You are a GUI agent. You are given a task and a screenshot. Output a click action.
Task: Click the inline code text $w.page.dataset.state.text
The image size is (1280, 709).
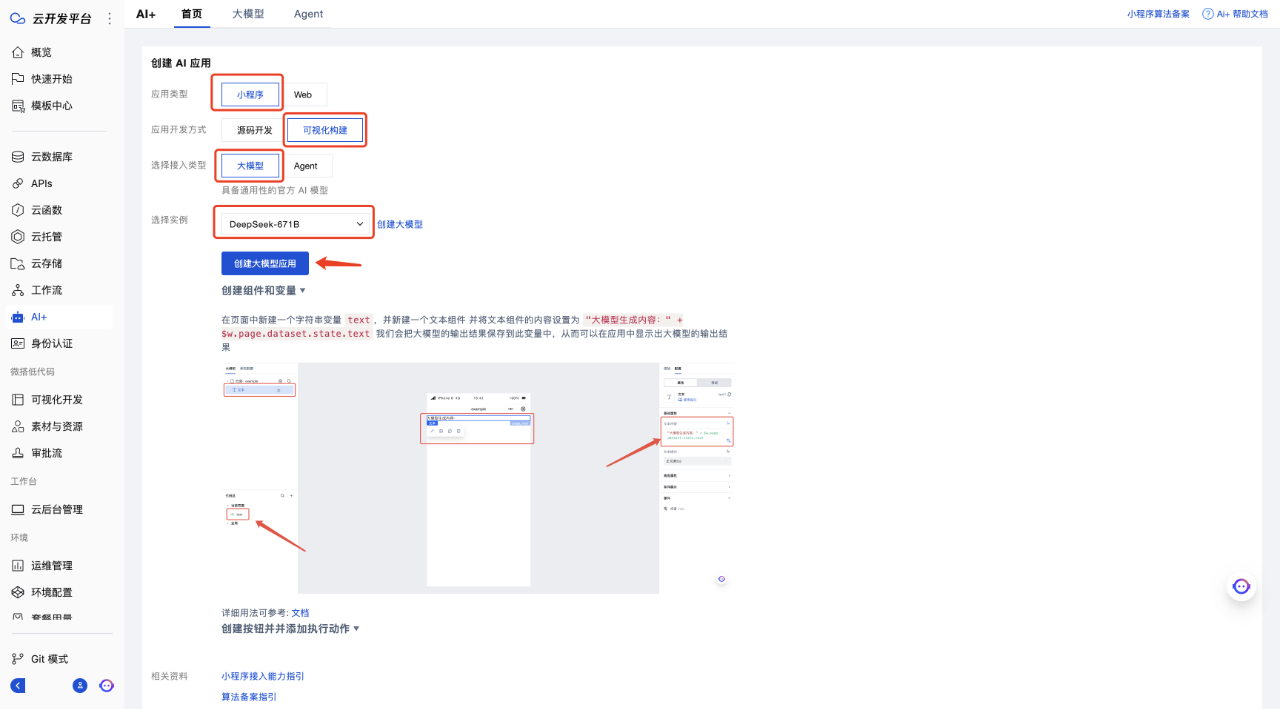click(x=296, y=334)
